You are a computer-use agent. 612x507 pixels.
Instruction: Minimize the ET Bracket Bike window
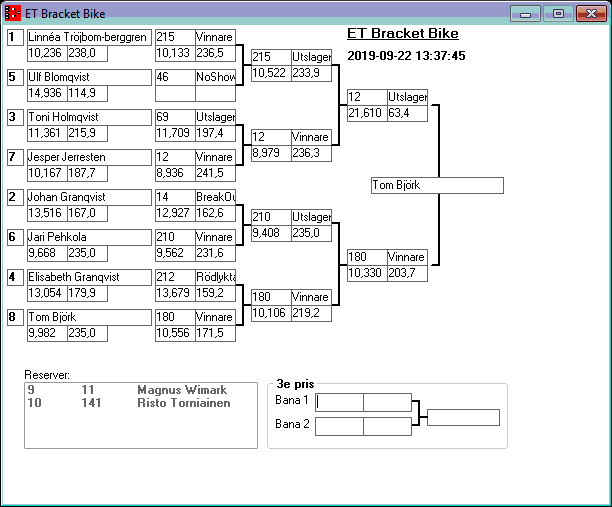(524, 13)
